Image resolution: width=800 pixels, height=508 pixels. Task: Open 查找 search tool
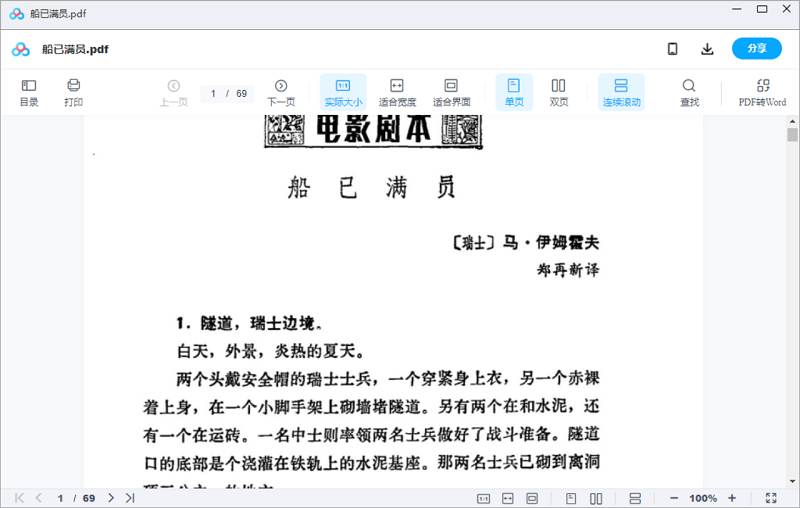(x=689, y=93)
